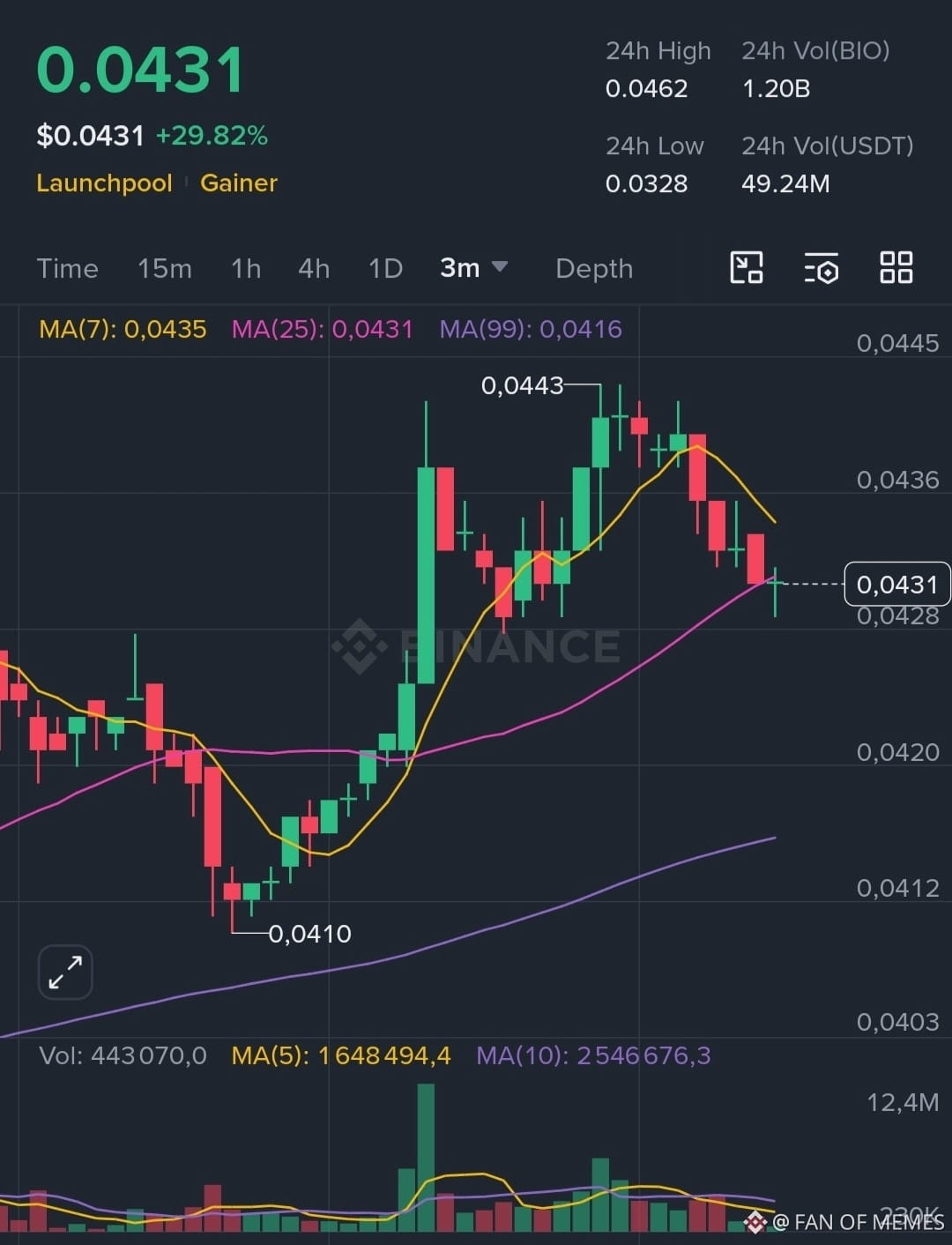Select the 3m interval tab
The height and width of the screenshot is (1245, 952).
pos(460,267)
